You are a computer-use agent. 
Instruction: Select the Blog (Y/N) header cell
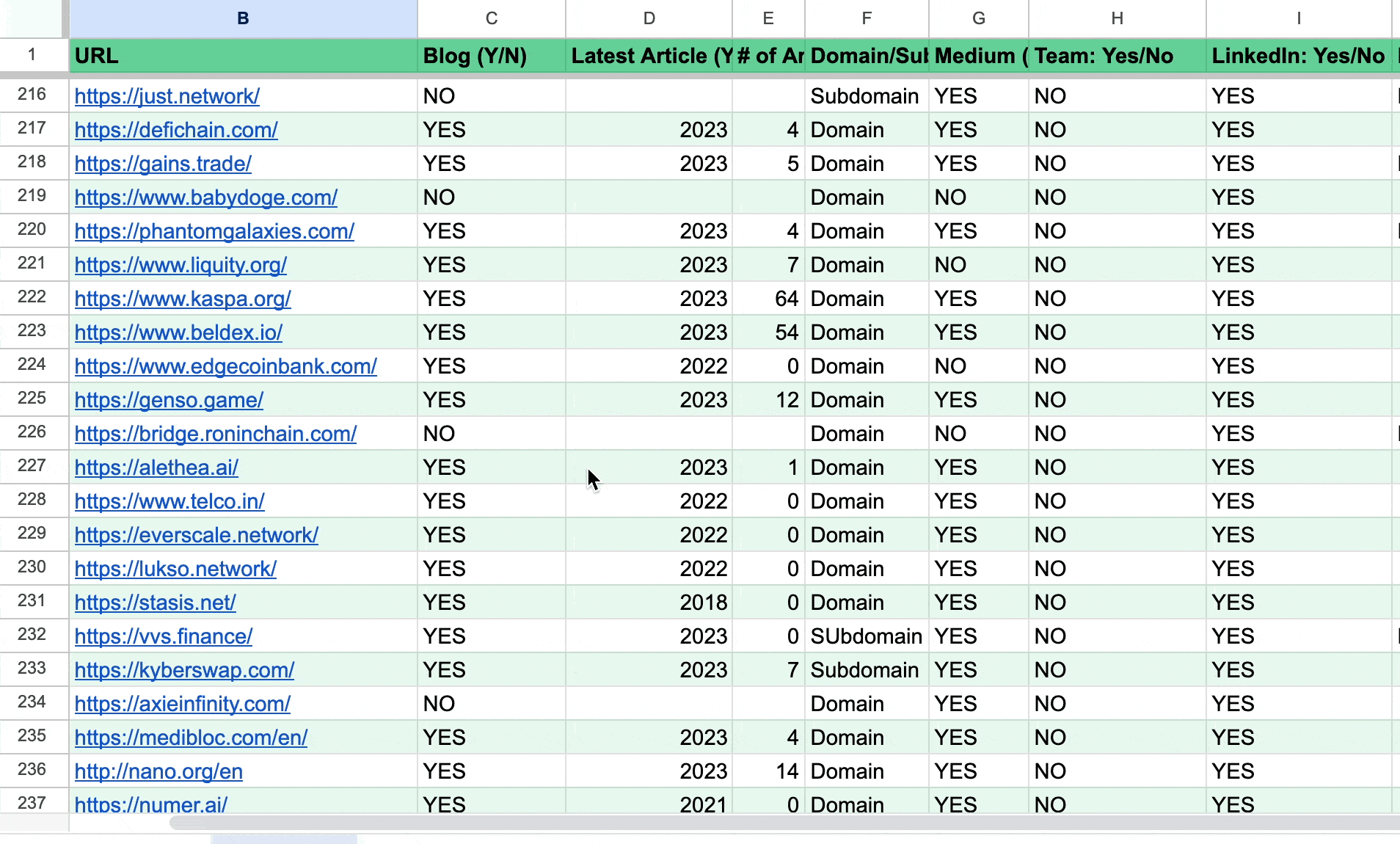tap(492, 56)
